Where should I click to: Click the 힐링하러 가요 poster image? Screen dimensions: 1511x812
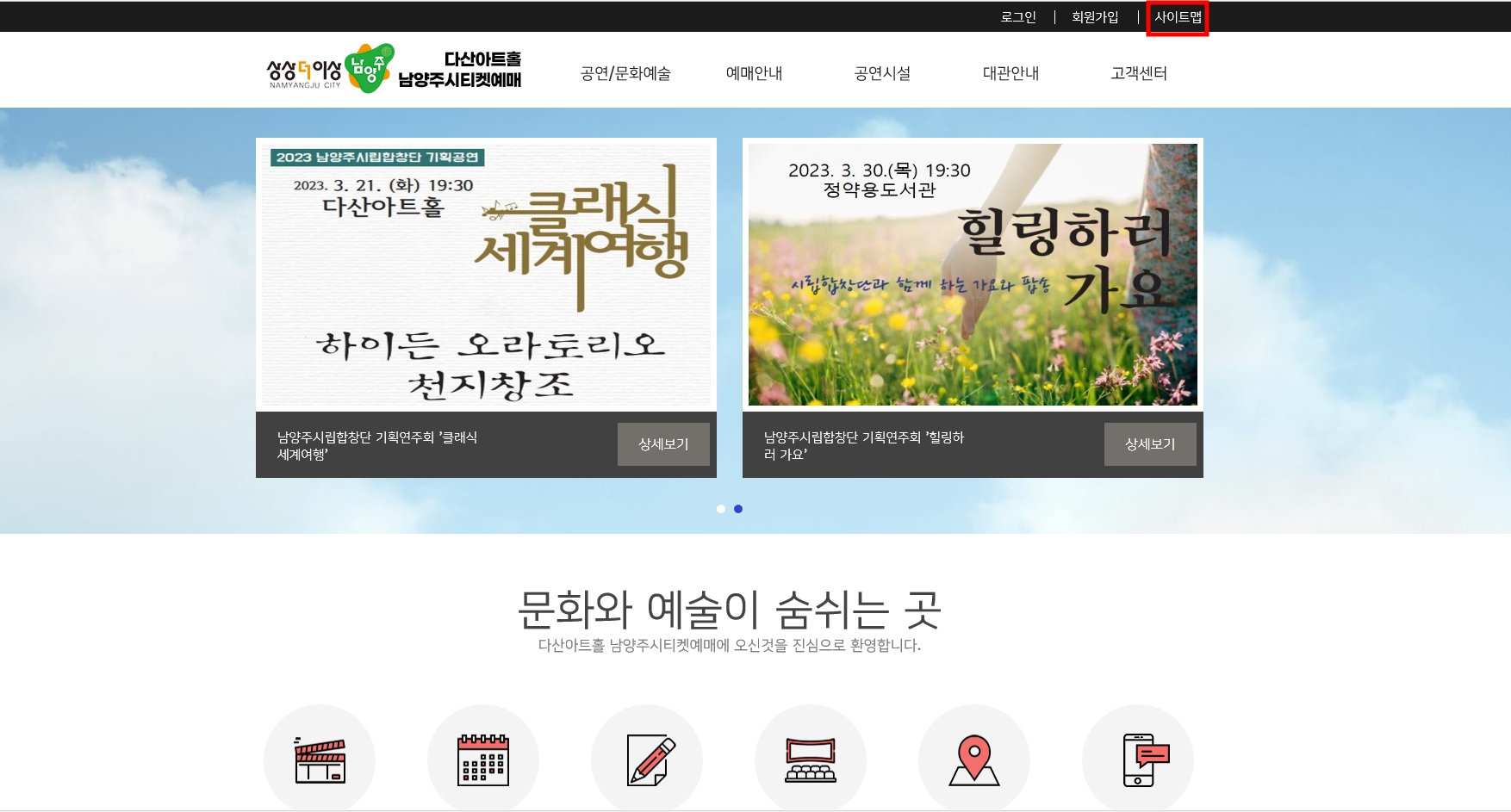[973, 274]
